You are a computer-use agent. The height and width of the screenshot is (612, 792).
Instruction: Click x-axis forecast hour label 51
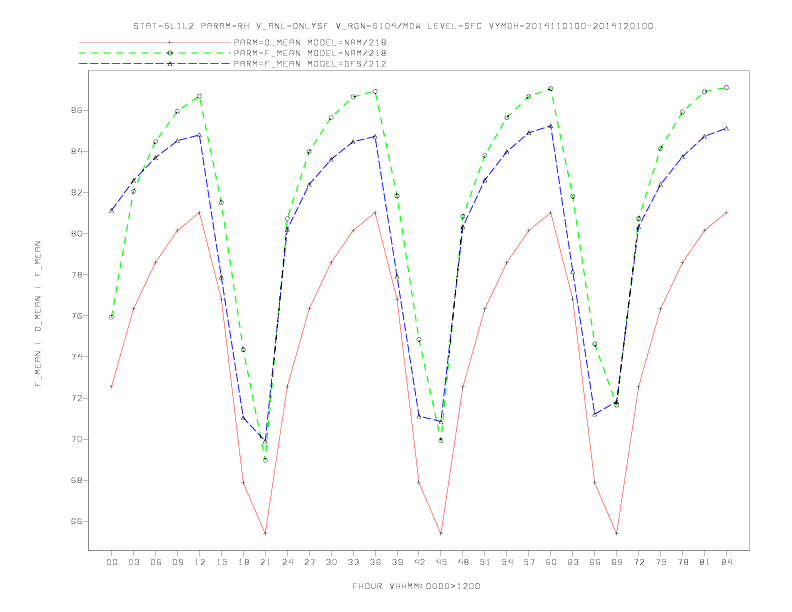tap(485, 562)
